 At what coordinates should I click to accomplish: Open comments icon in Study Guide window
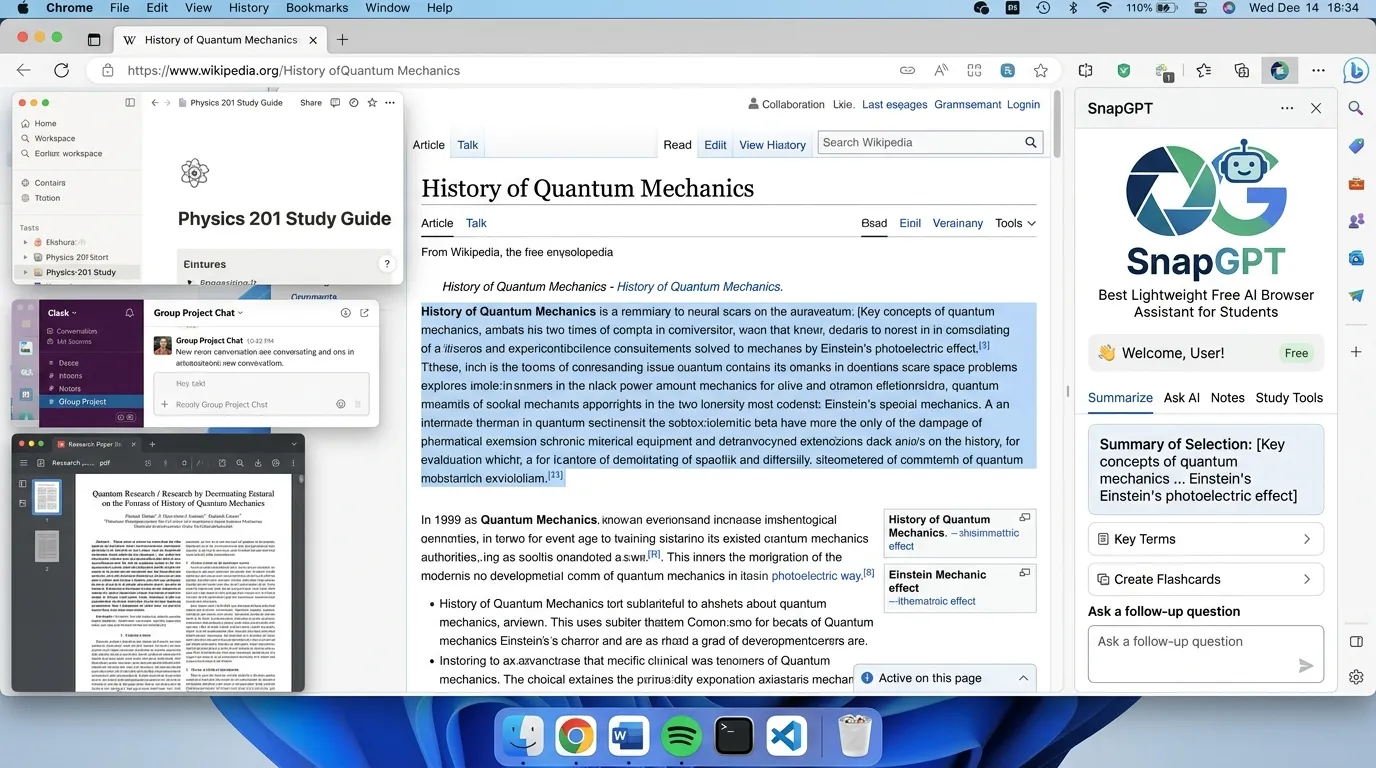[336, 103]
